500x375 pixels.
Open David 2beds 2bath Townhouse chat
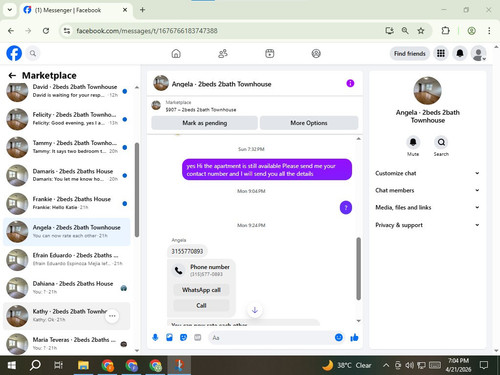click(x=67, y=91)
